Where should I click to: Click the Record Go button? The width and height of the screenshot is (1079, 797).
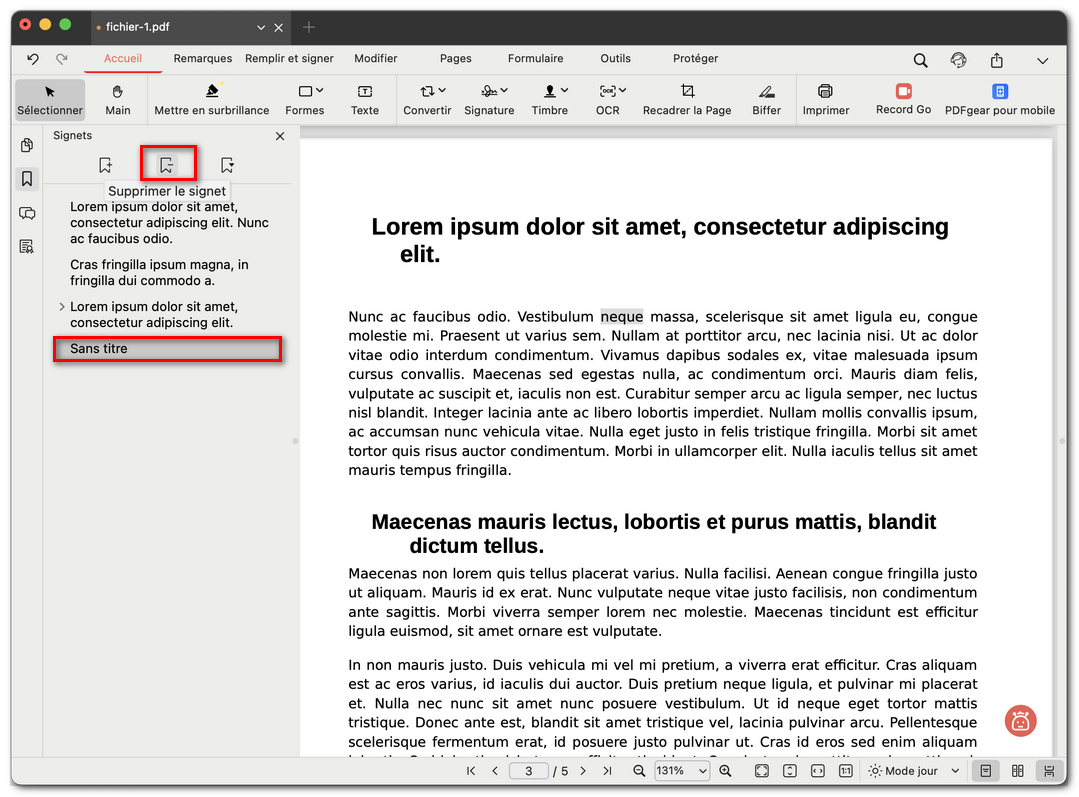(x=902, y=99)
